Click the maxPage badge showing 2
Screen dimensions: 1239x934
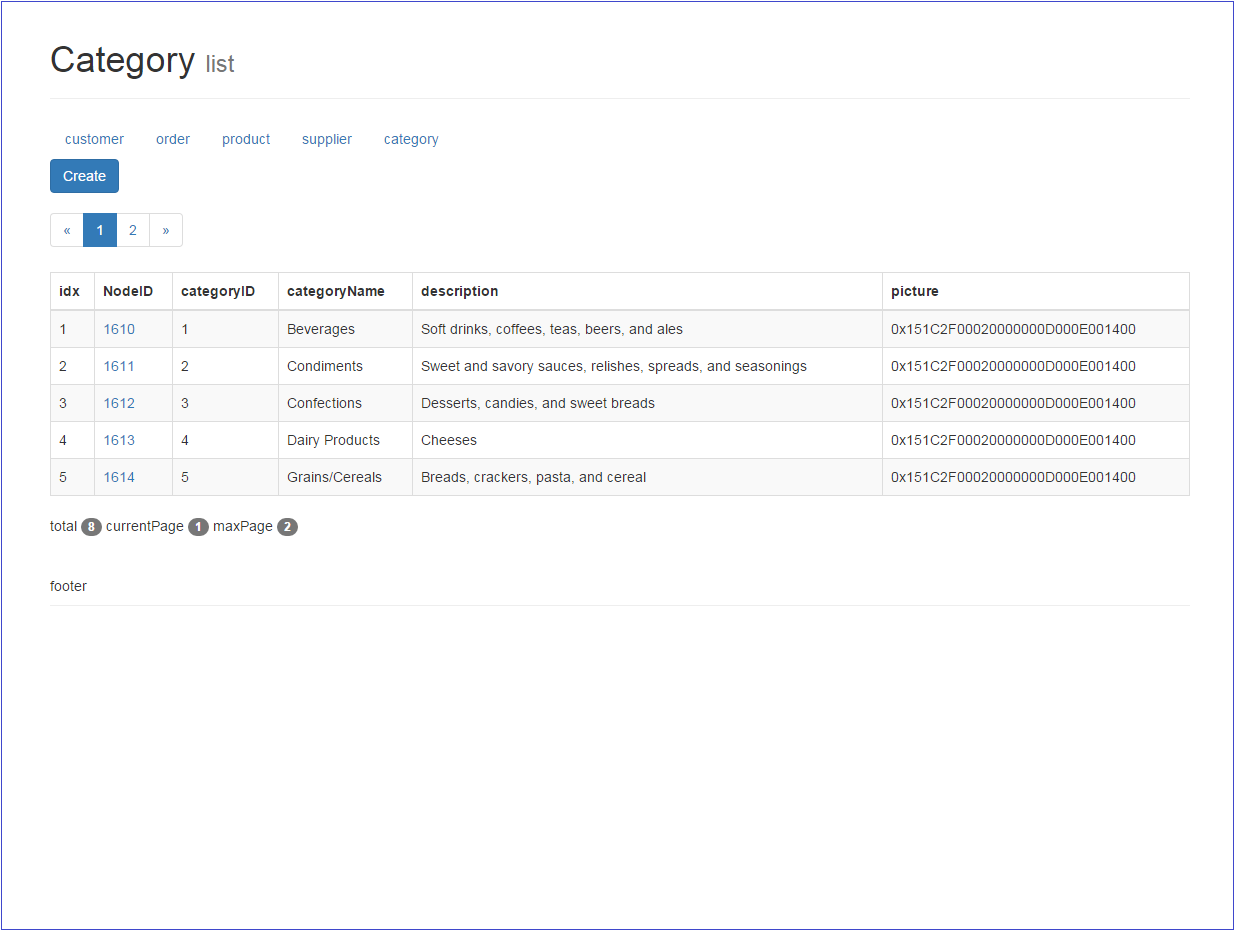[288, 526]
